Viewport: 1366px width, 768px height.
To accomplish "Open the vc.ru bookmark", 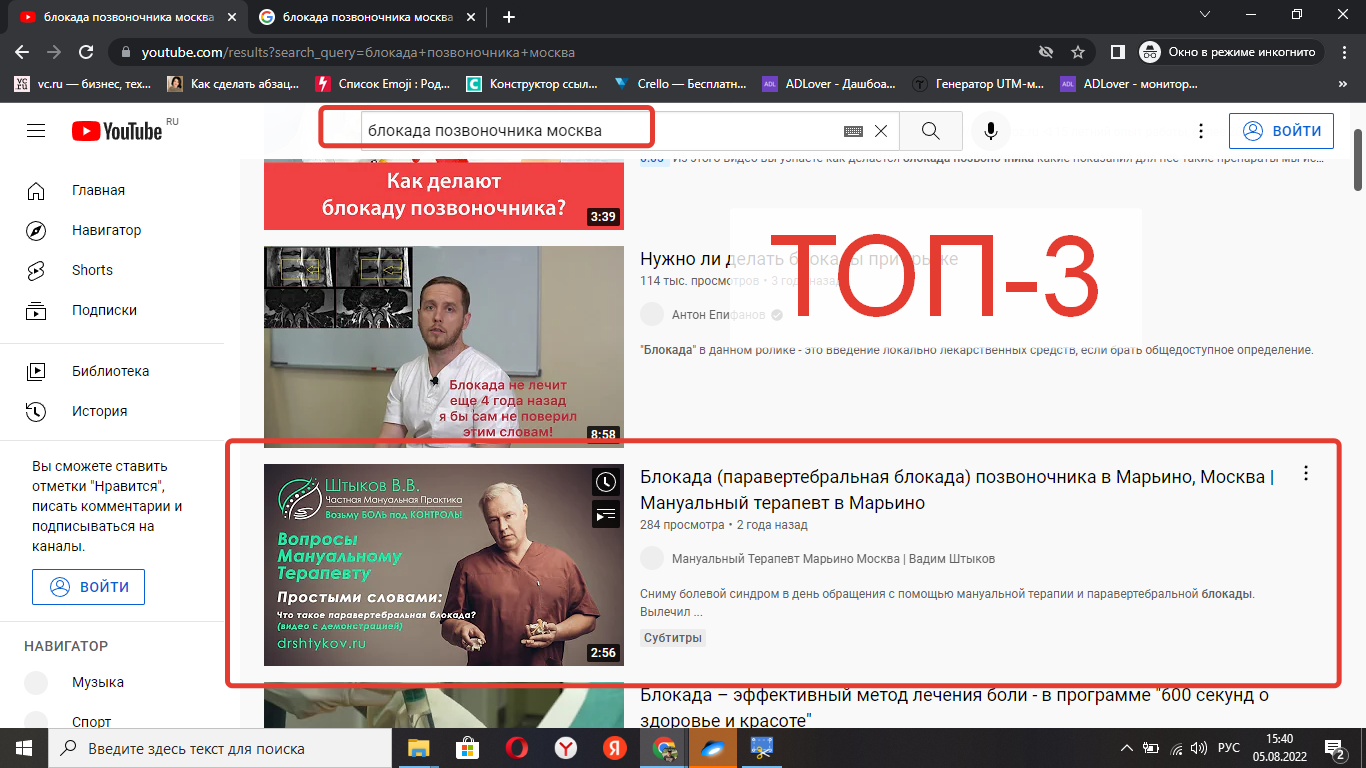I will tap(84, 84).
